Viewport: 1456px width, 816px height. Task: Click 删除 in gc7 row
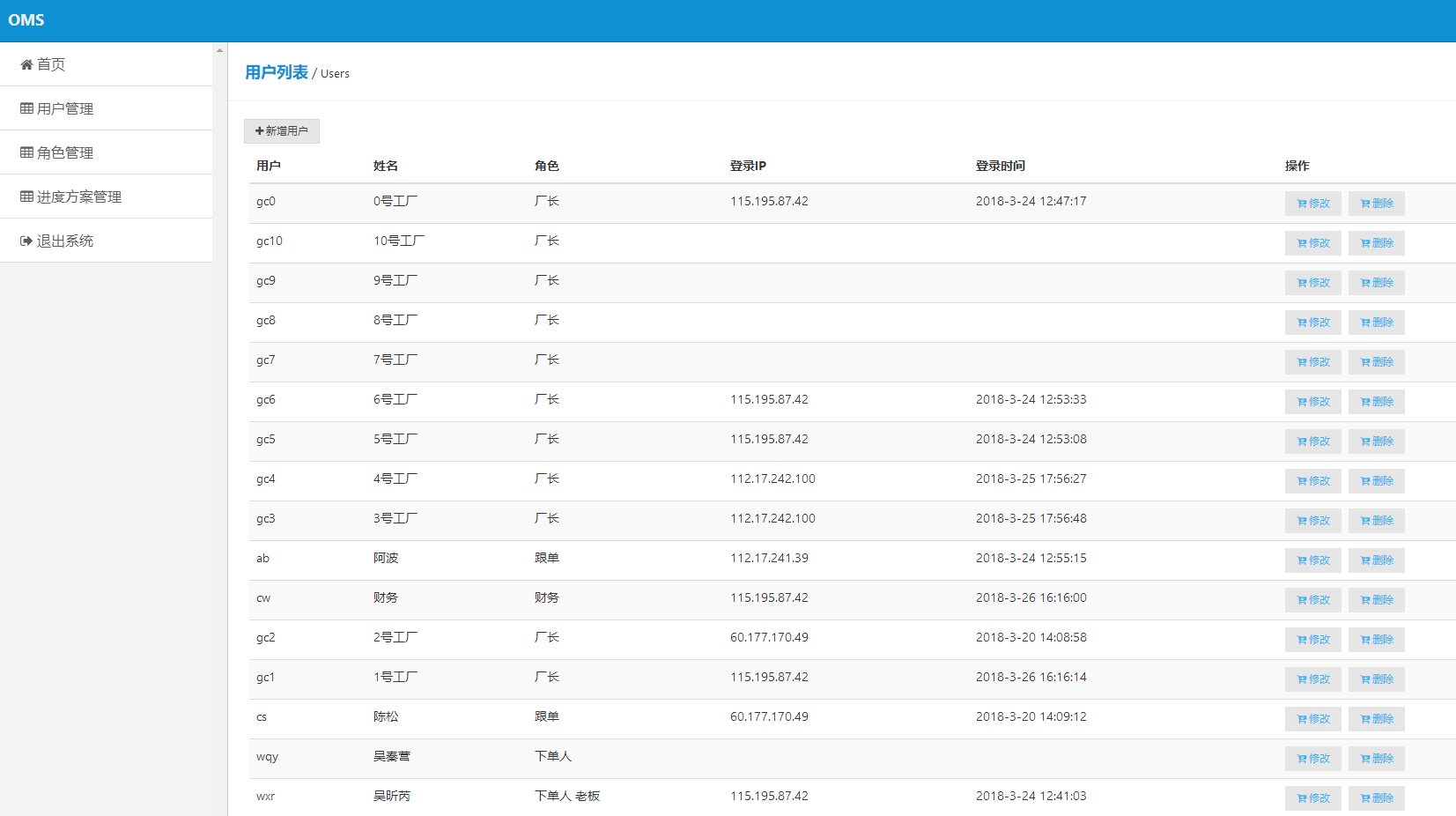click(x=1377, y=362)
